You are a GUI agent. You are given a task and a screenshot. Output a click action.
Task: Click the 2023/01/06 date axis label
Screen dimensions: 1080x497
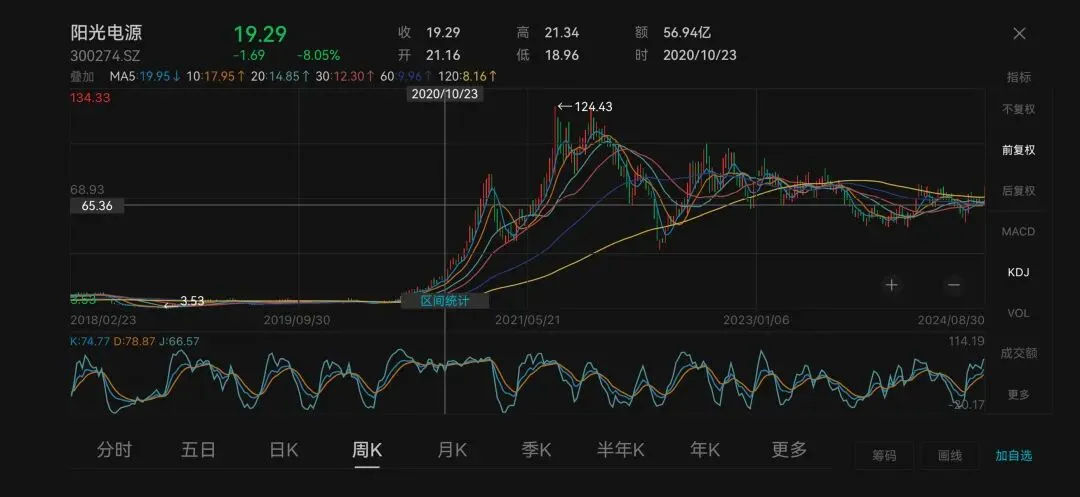[756, 320]
